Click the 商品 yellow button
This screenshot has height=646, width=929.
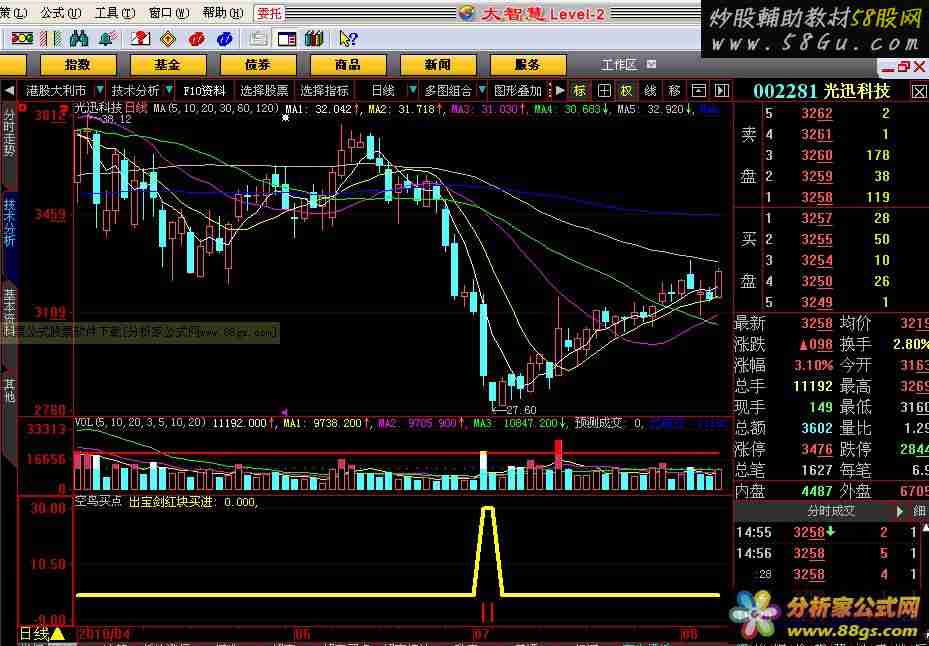pos(348,65)
